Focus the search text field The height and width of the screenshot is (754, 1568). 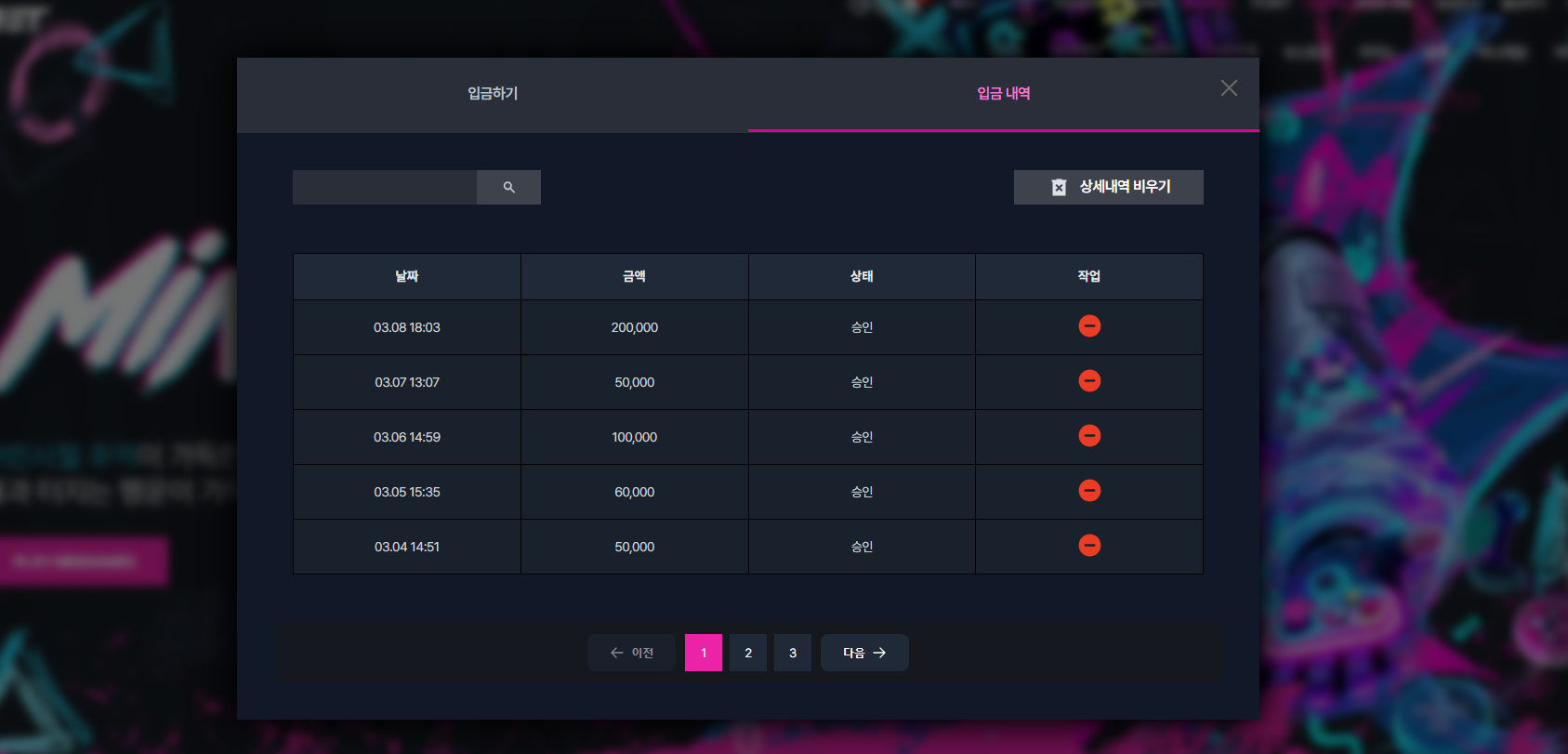click(x=385, y=187)
